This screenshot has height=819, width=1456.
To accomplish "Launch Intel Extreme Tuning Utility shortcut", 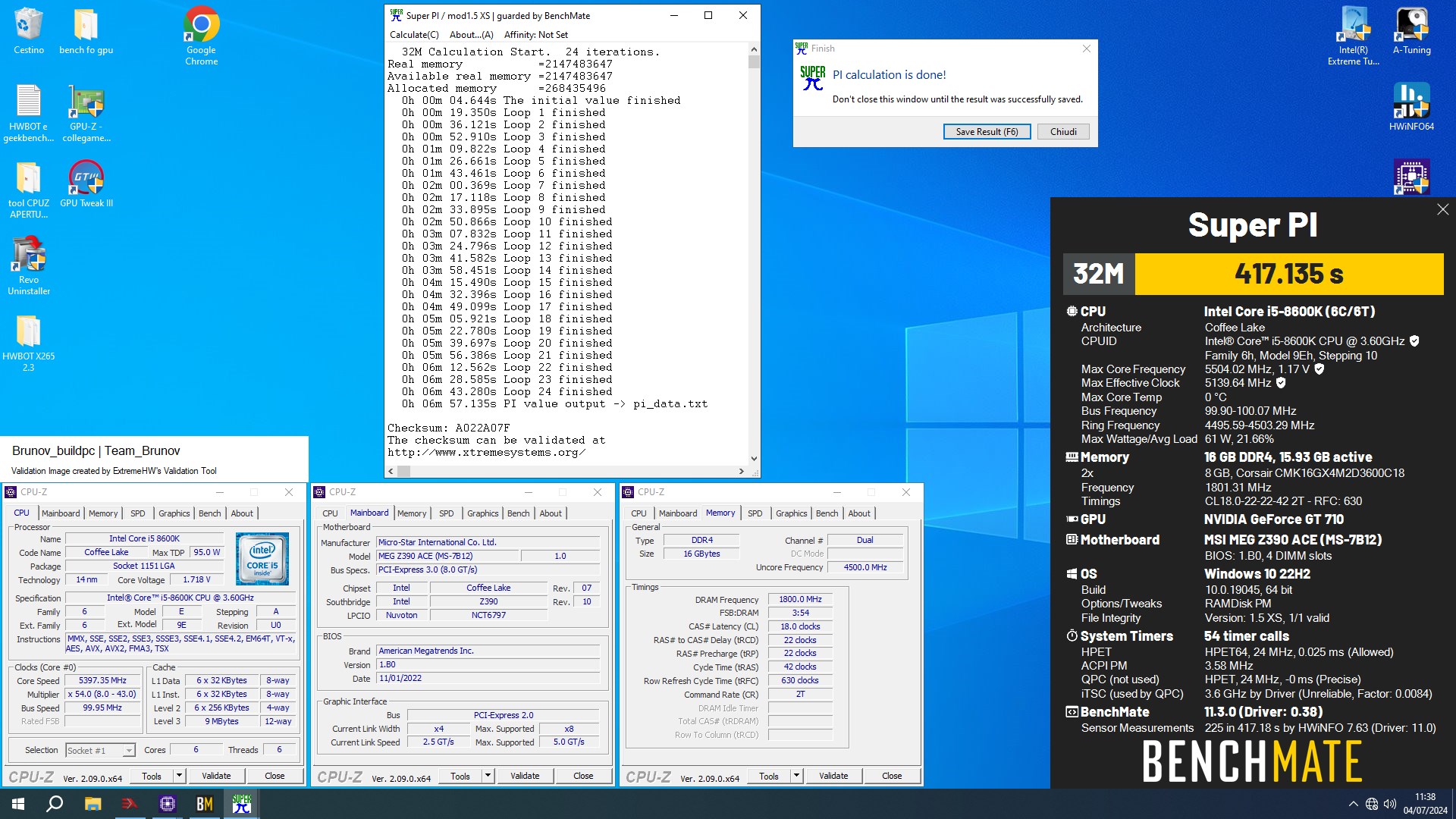I will click(x=1354, y=36).
